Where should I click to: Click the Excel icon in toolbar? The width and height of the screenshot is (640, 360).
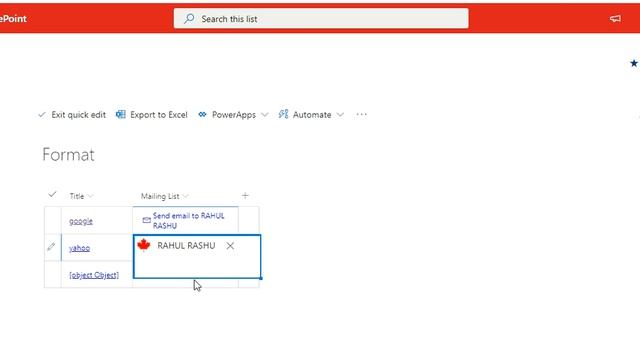click(120, 115)
